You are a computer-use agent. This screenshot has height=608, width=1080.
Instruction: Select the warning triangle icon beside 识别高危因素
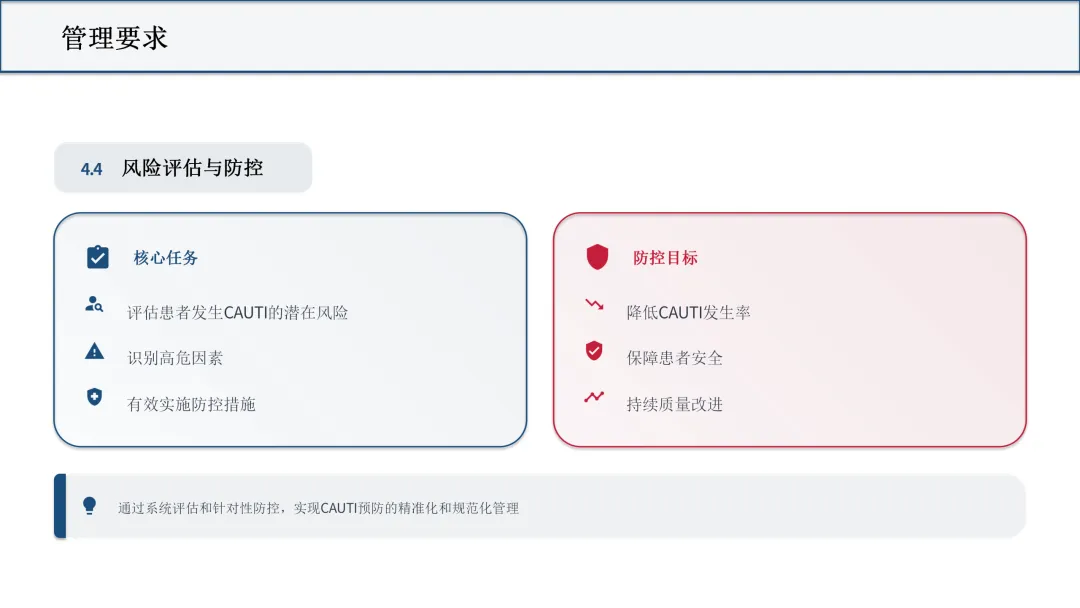point(94,351)
